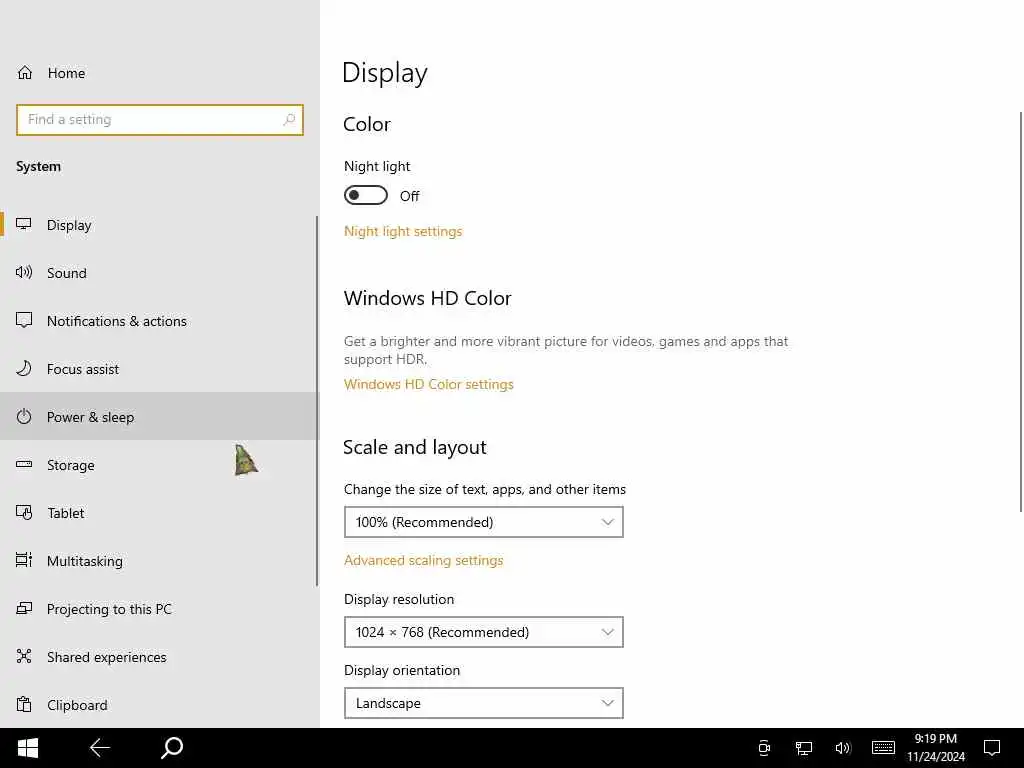This screenshot has width=1024, height=768.
Task: Click the Find a setting search field
Action: [x=160, y=120]
